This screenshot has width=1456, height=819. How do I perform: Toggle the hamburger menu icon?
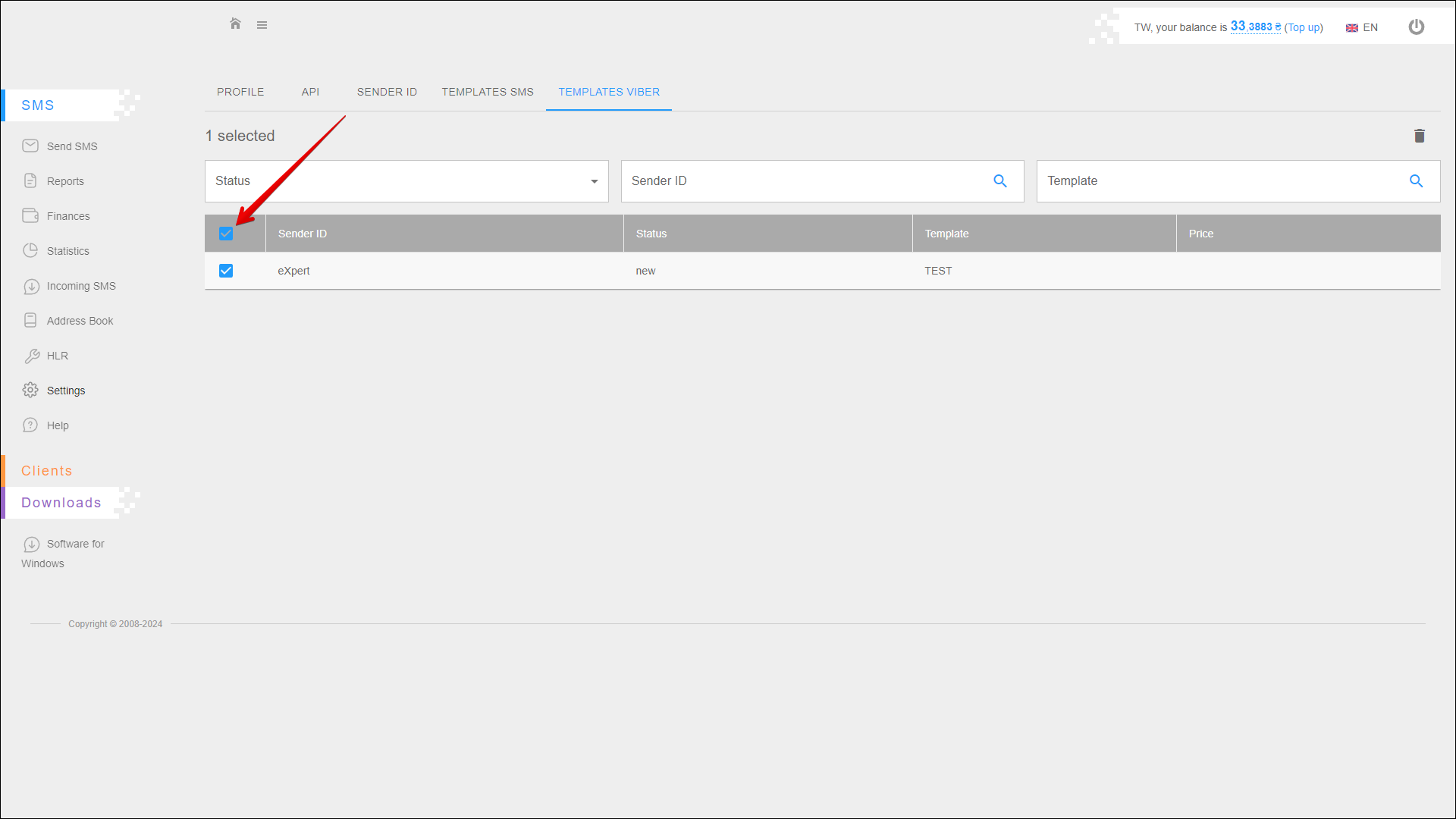[262, 25]
